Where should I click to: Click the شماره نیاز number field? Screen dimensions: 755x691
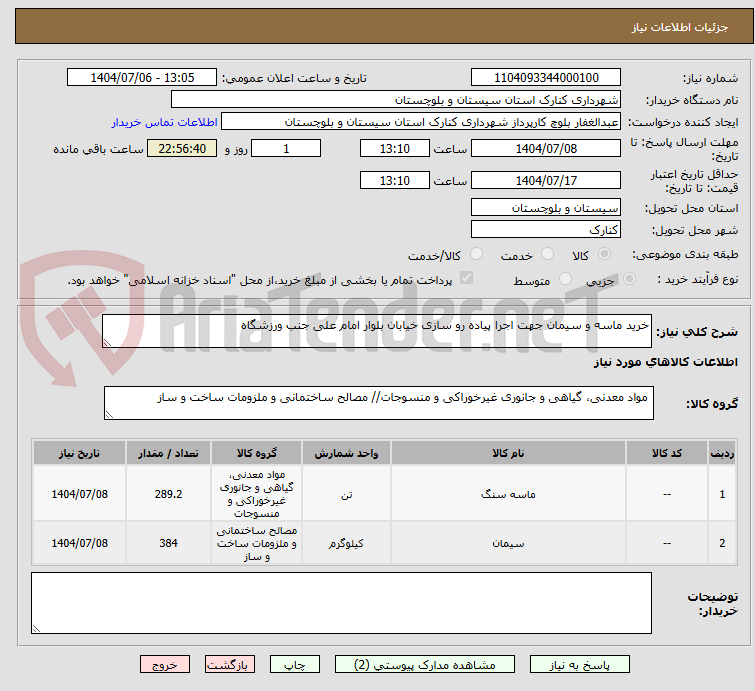tap(545, 78)
